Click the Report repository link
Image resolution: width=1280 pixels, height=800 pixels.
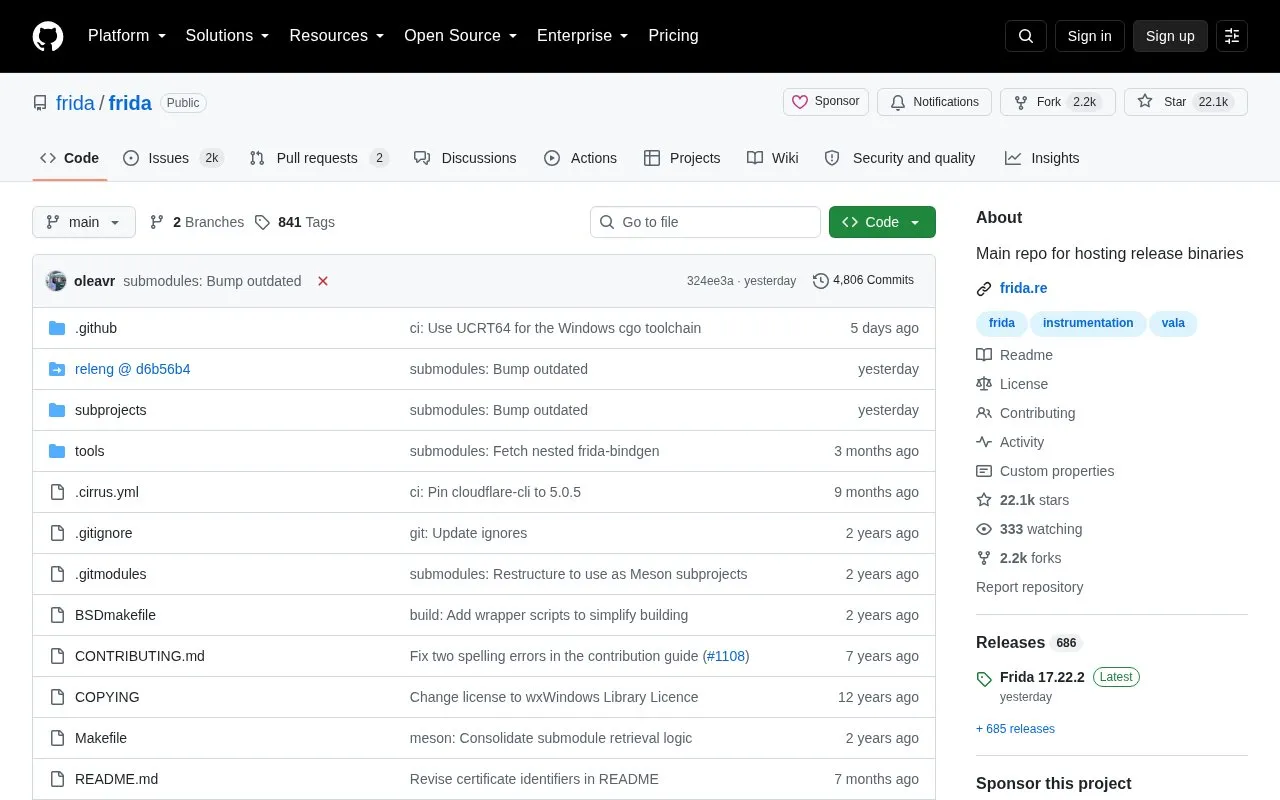(x=1029, y=587)
